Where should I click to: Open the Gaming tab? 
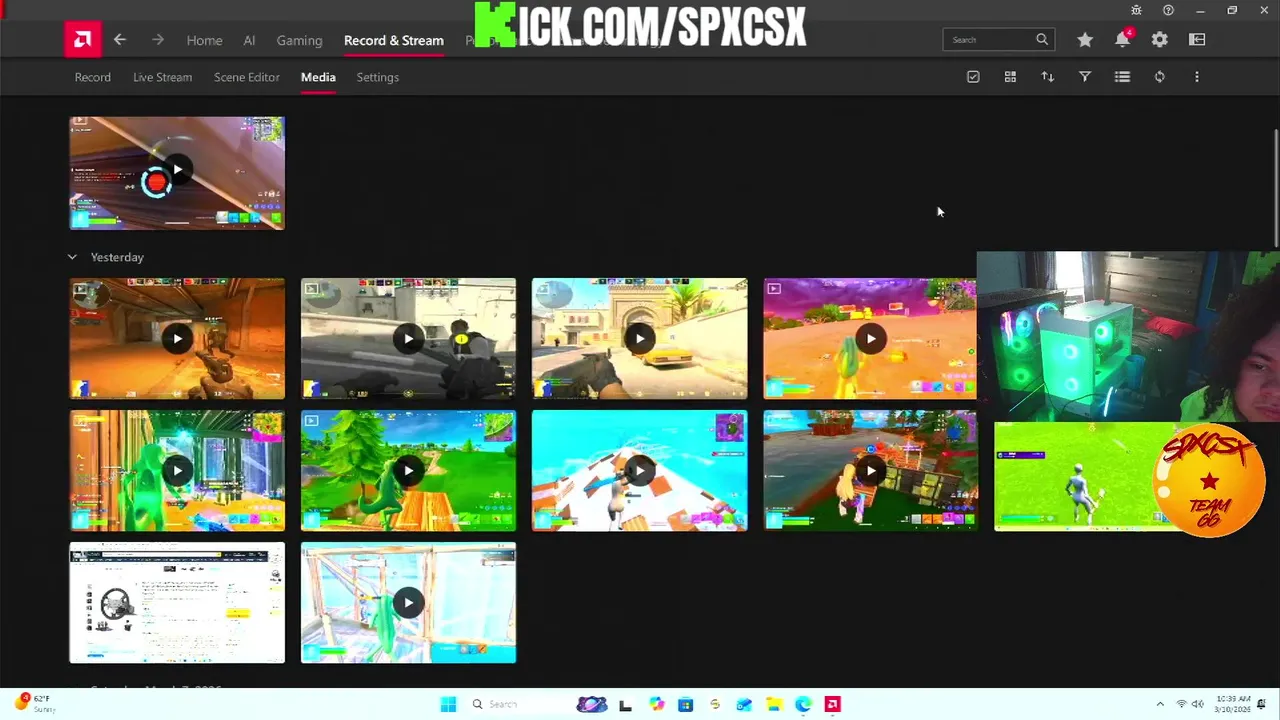(x=299, y=40)
